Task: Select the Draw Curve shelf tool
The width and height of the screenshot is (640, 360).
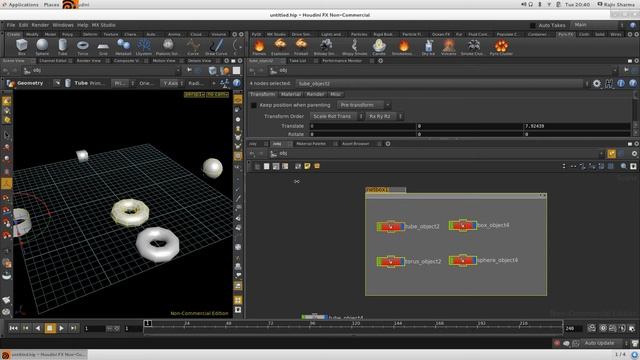Action: point(216,47)
